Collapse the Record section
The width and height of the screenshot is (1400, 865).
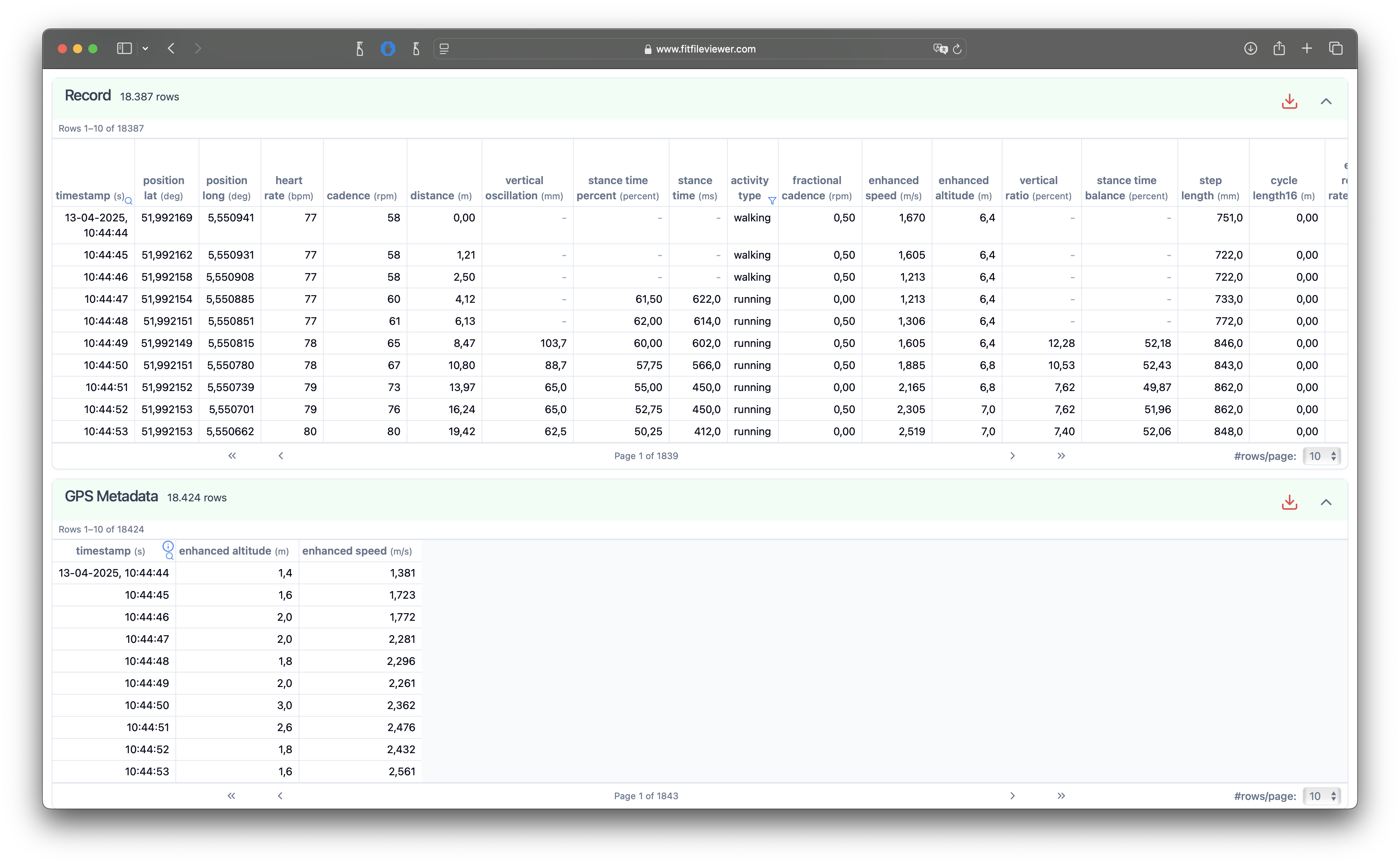pyautogui.click(x=1325, y=102)
